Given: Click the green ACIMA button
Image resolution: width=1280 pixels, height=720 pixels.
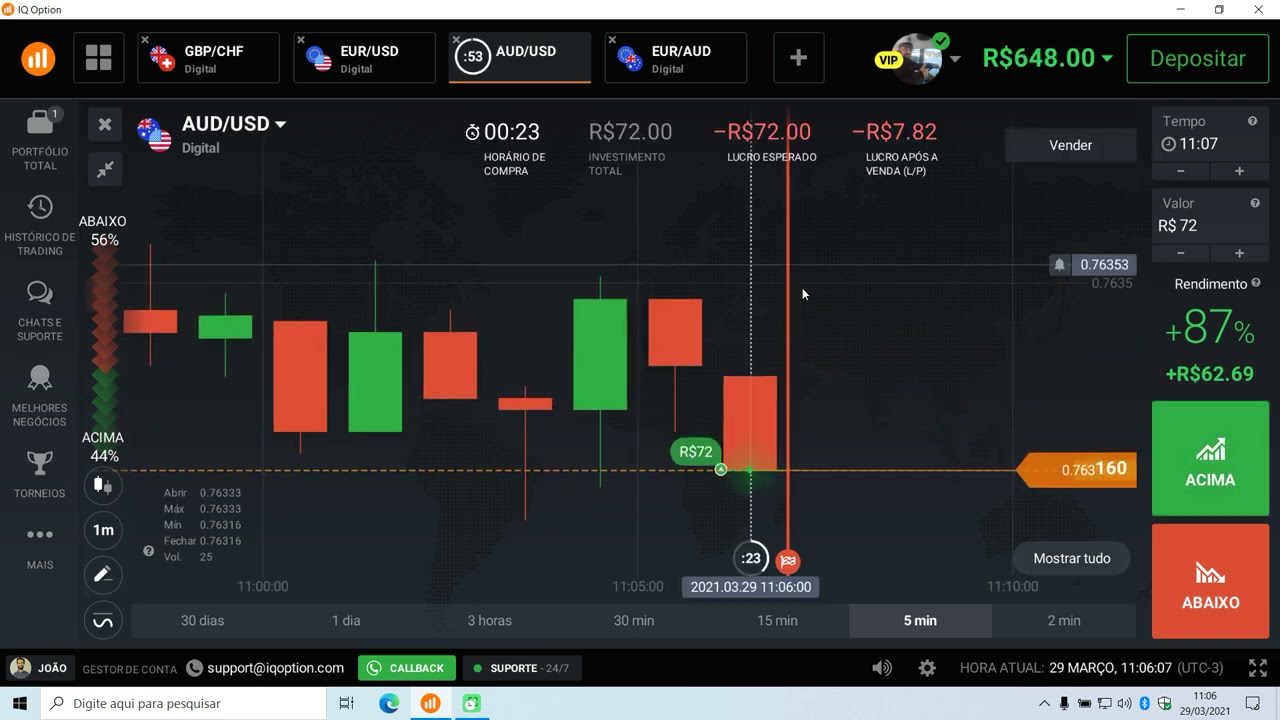Looking at the screenshot, I should 1210,459.
